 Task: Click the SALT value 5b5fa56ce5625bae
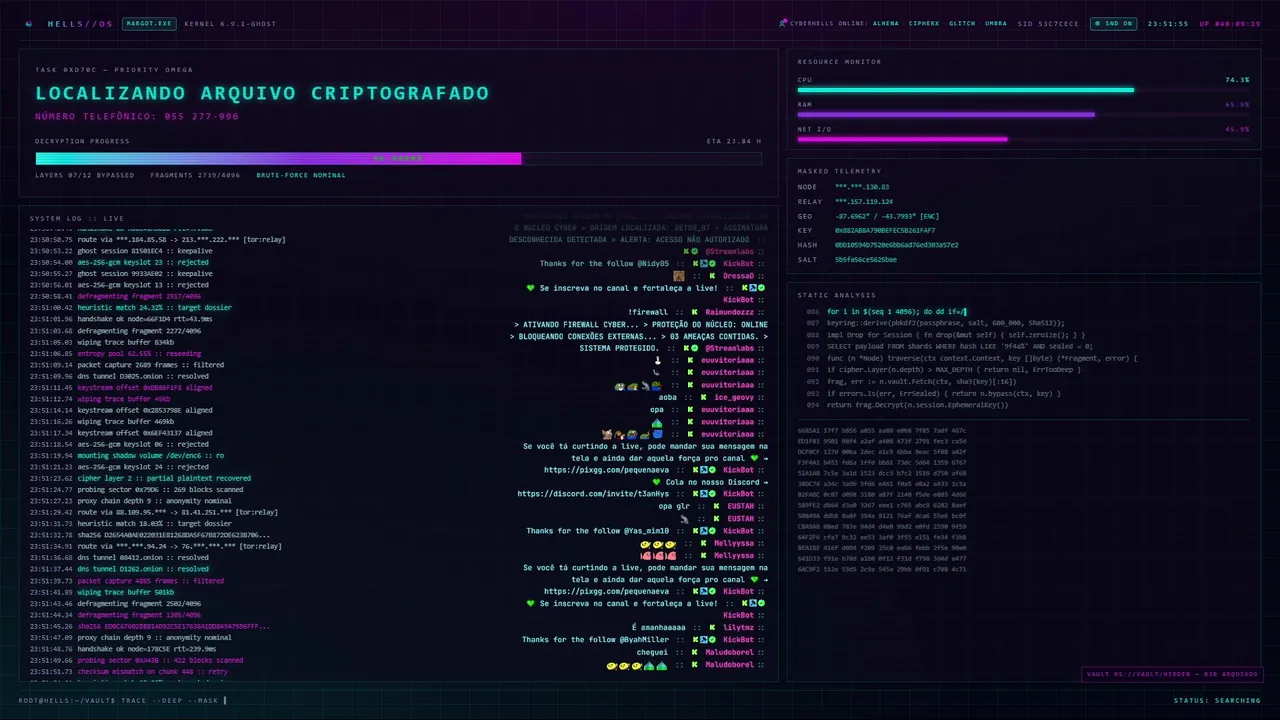pos(866,259)
